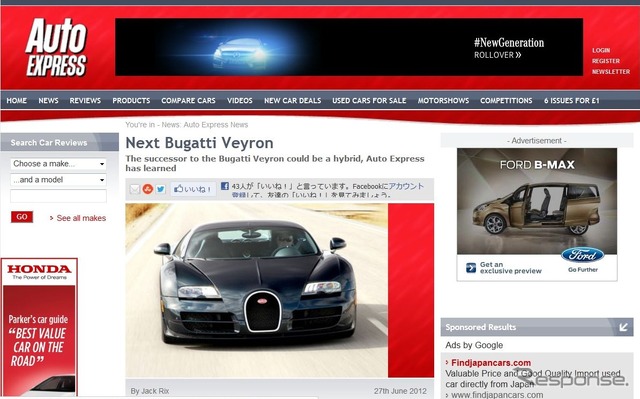Open the NEWS menu item
The width and height of the screenshot is (640, 399).
pos(48,100)
